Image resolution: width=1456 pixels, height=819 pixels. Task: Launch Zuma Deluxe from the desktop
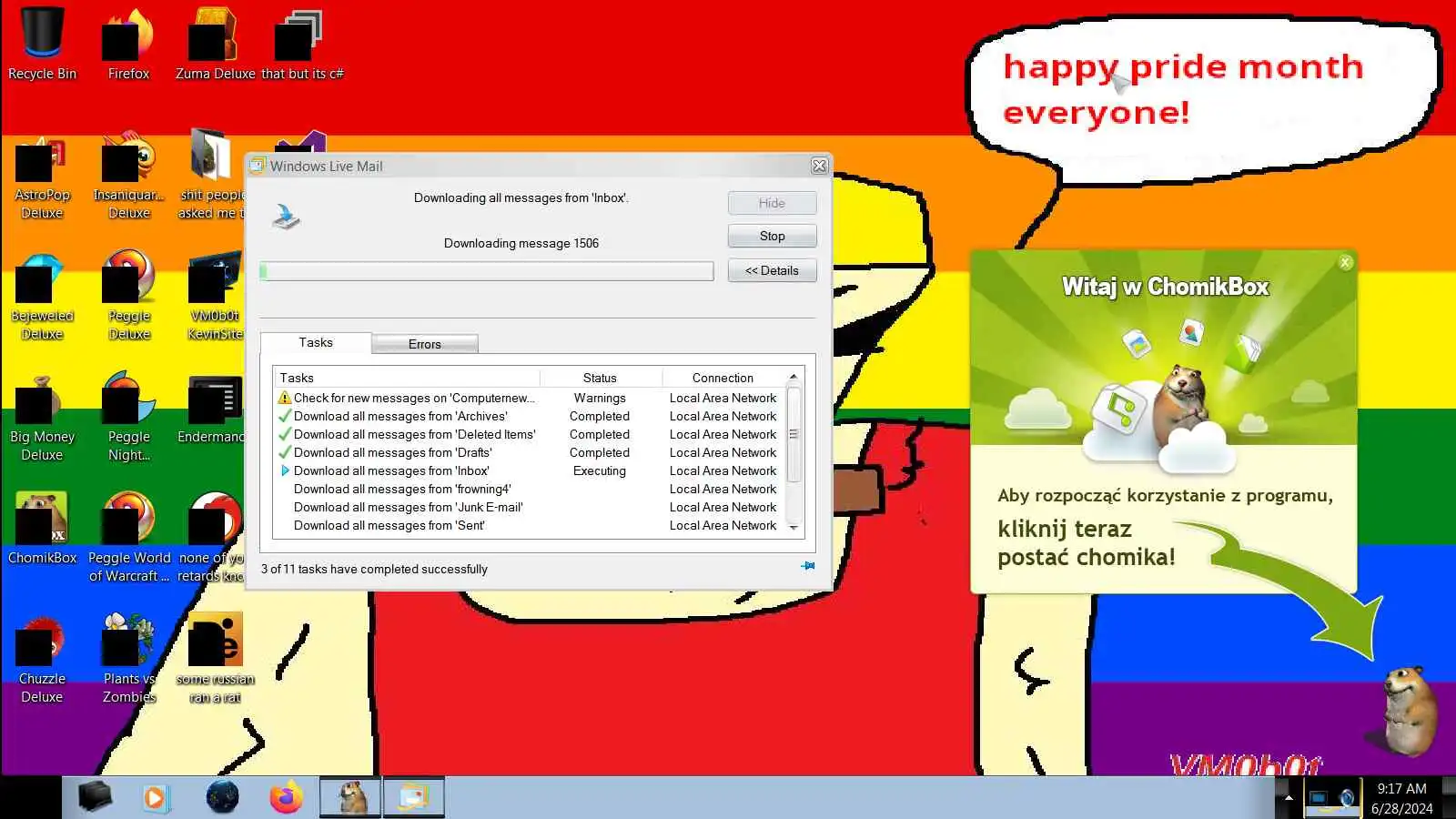(x=215, y=44)
